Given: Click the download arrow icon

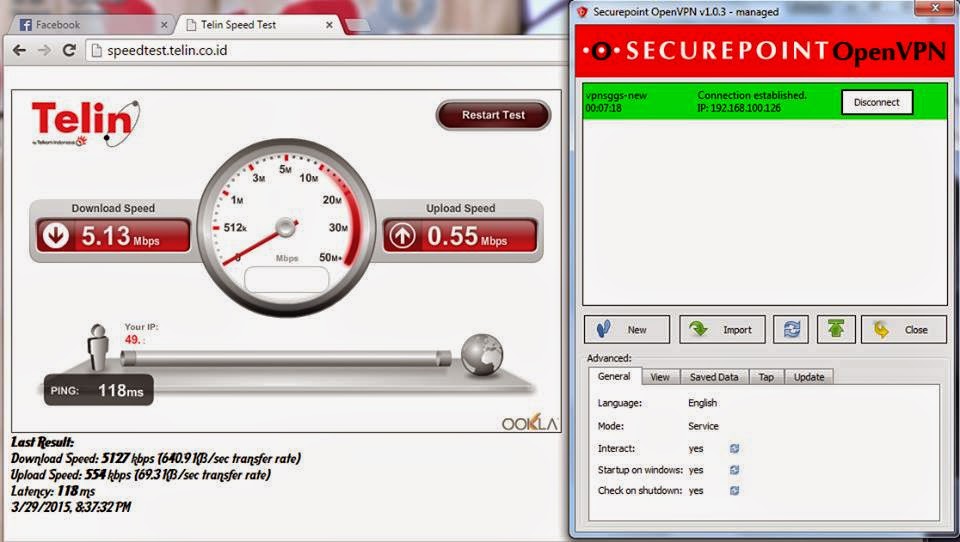Looking at the screenshot, I should [56, 236].
